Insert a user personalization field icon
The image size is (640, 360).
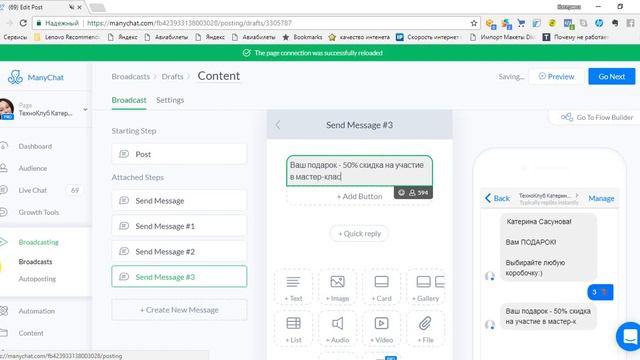pos(412,193)
